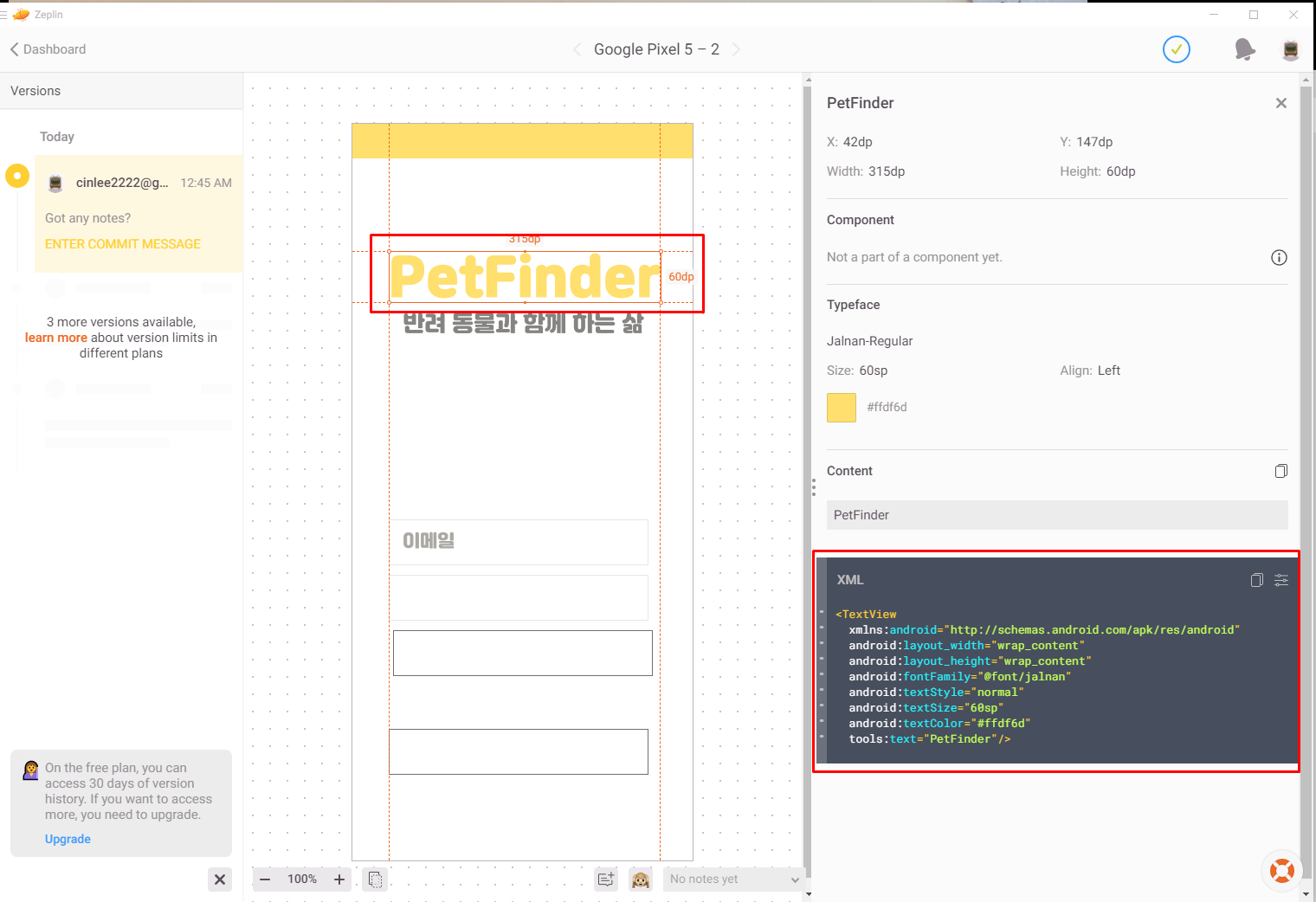Click the 100% zoom level
This screenshot has width=1316, height=902.
tap(302, 879)
